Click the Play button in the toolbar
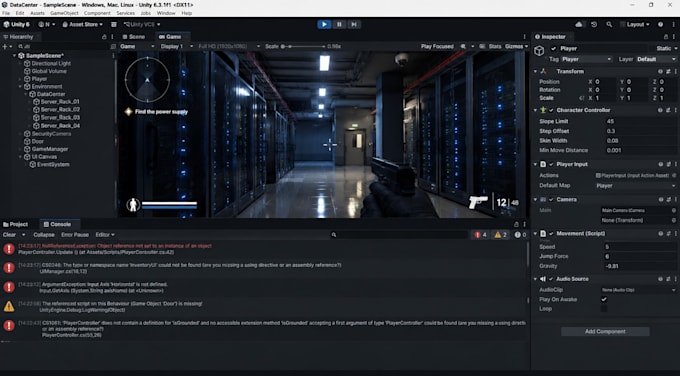The height and width of the screenshot is (376, 680). (324, 24)
